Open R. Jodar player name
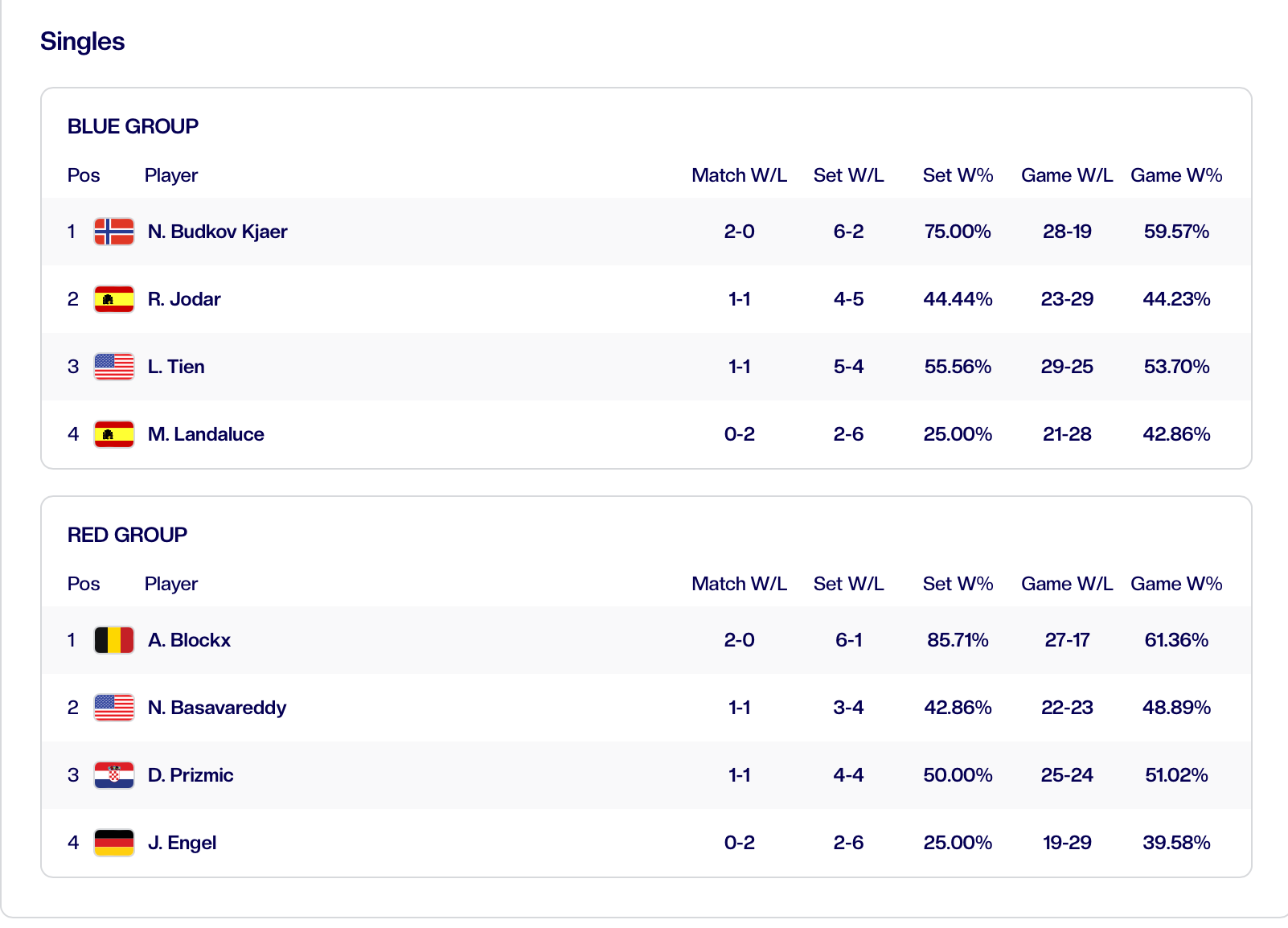The height and width of the screenshot is (928, 1288). click(184, 299)
